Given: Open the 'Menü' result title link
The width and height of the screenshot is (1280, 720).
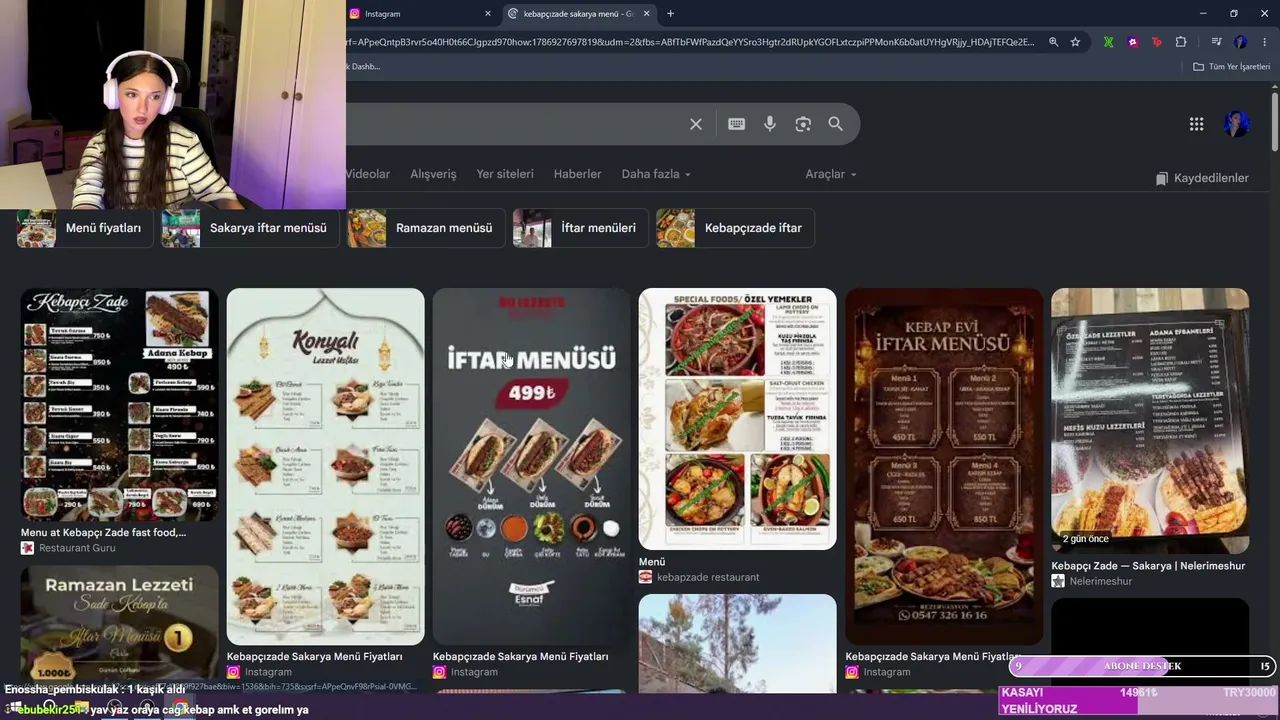Looking at the screenshot, I should coord(651,562).
